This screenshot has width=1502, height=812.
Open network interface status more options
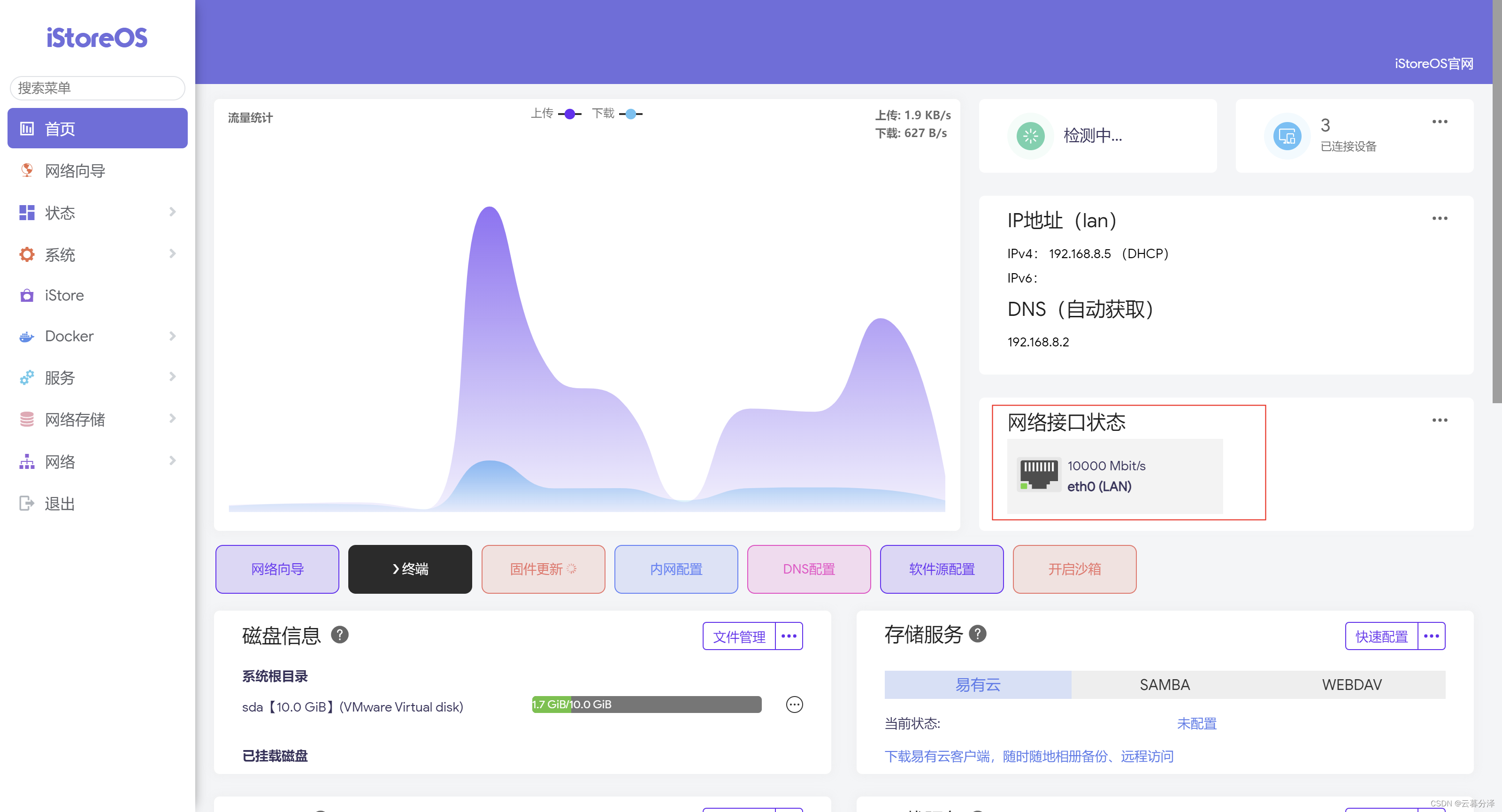tap(1439, 420)
